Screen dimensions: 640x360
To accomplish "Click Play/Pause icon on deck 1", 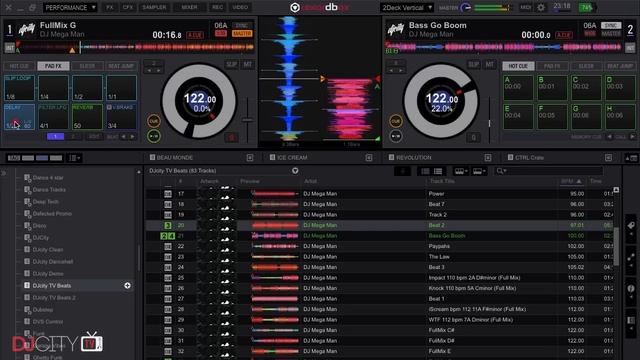I will point(154,136).
